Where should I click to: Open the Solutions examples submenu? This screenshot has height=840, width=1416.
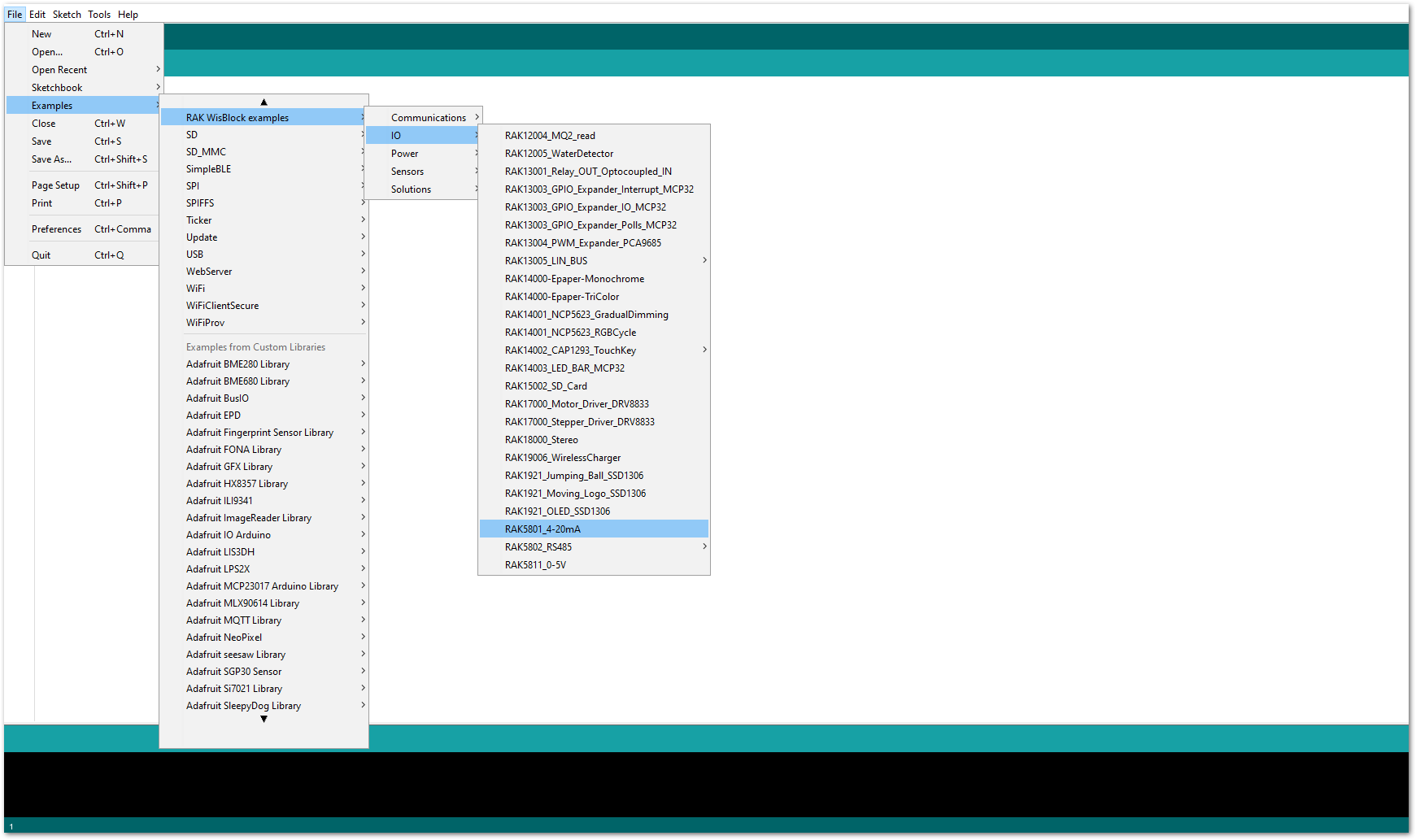click(423, 189)
